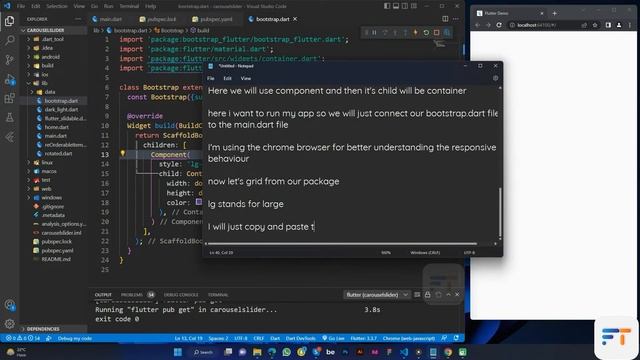640x360 pixels.
Task: Switch to the PROBLEMS panel tab
Action: [137, 294]
